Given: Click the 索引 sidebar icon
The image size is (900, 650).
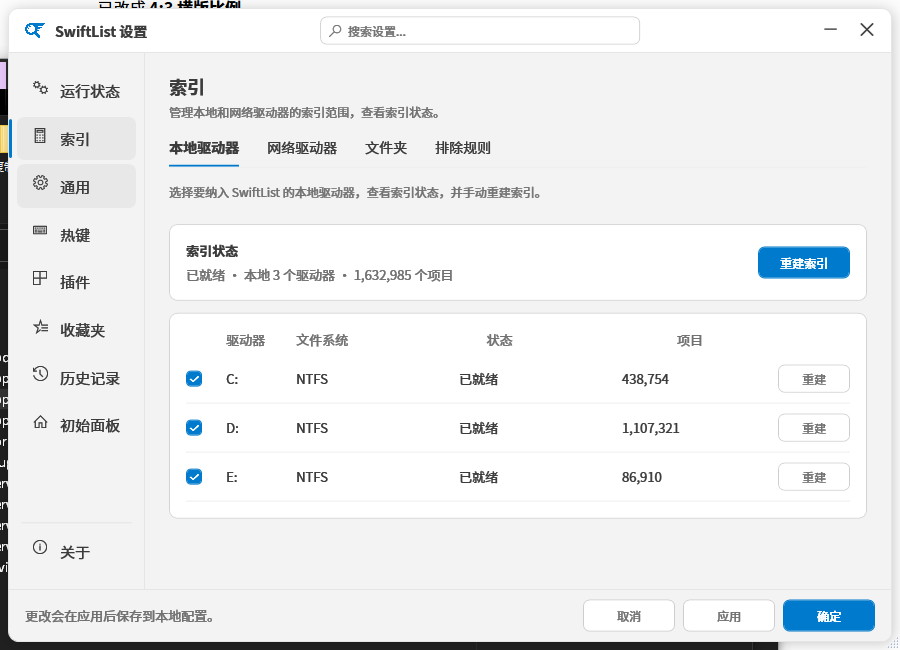Looking at the screenshot, I should (40, 136).
